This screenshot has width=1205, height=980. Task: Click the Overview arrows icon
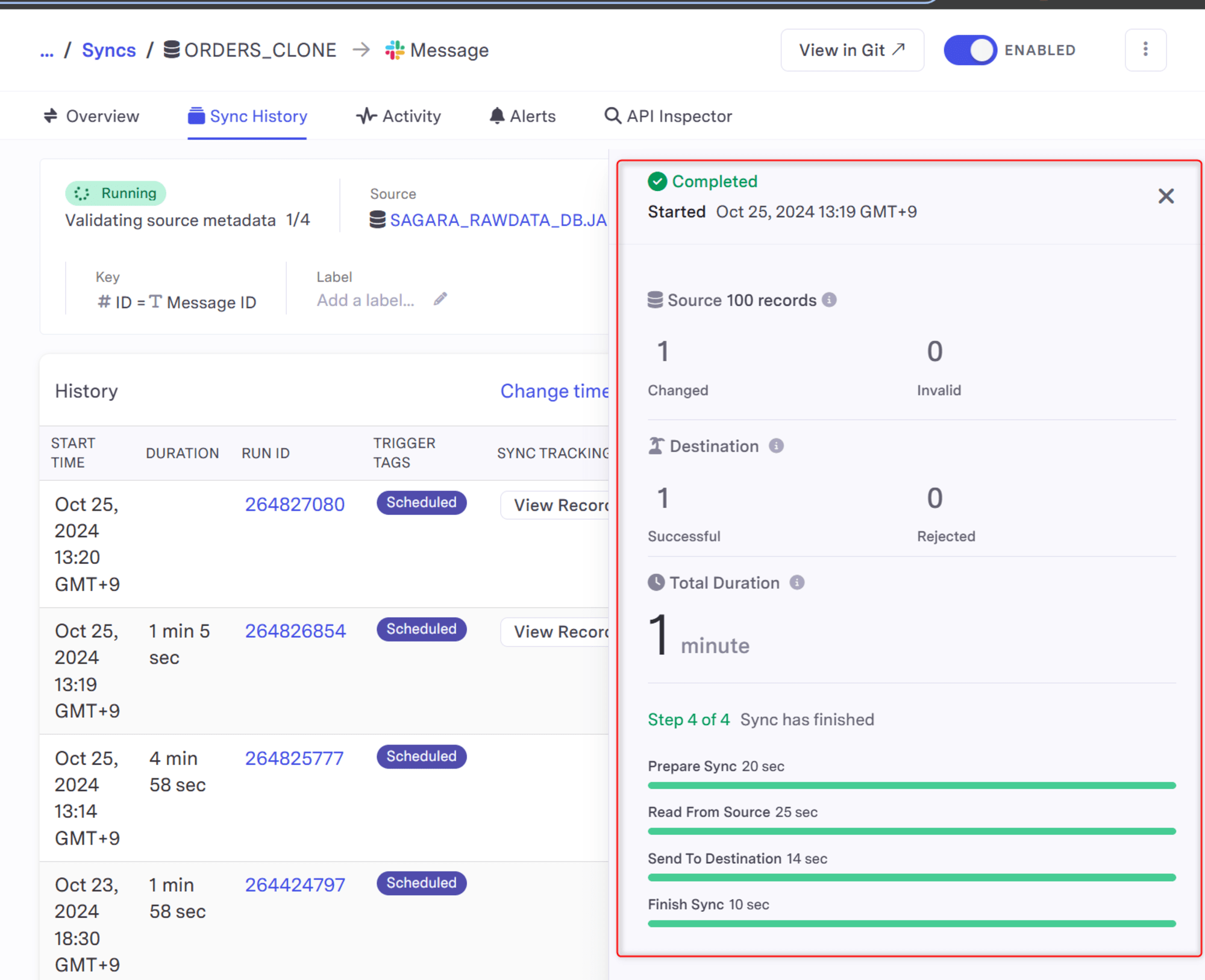click(x=51, y=116)
